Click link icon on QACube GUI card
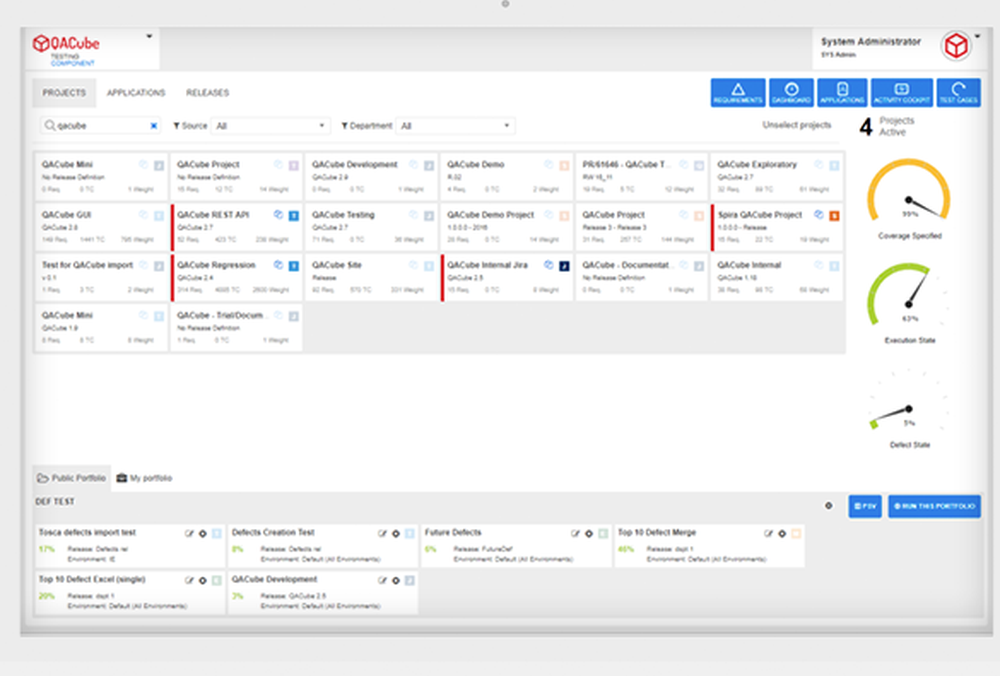 tap(143, 215)
